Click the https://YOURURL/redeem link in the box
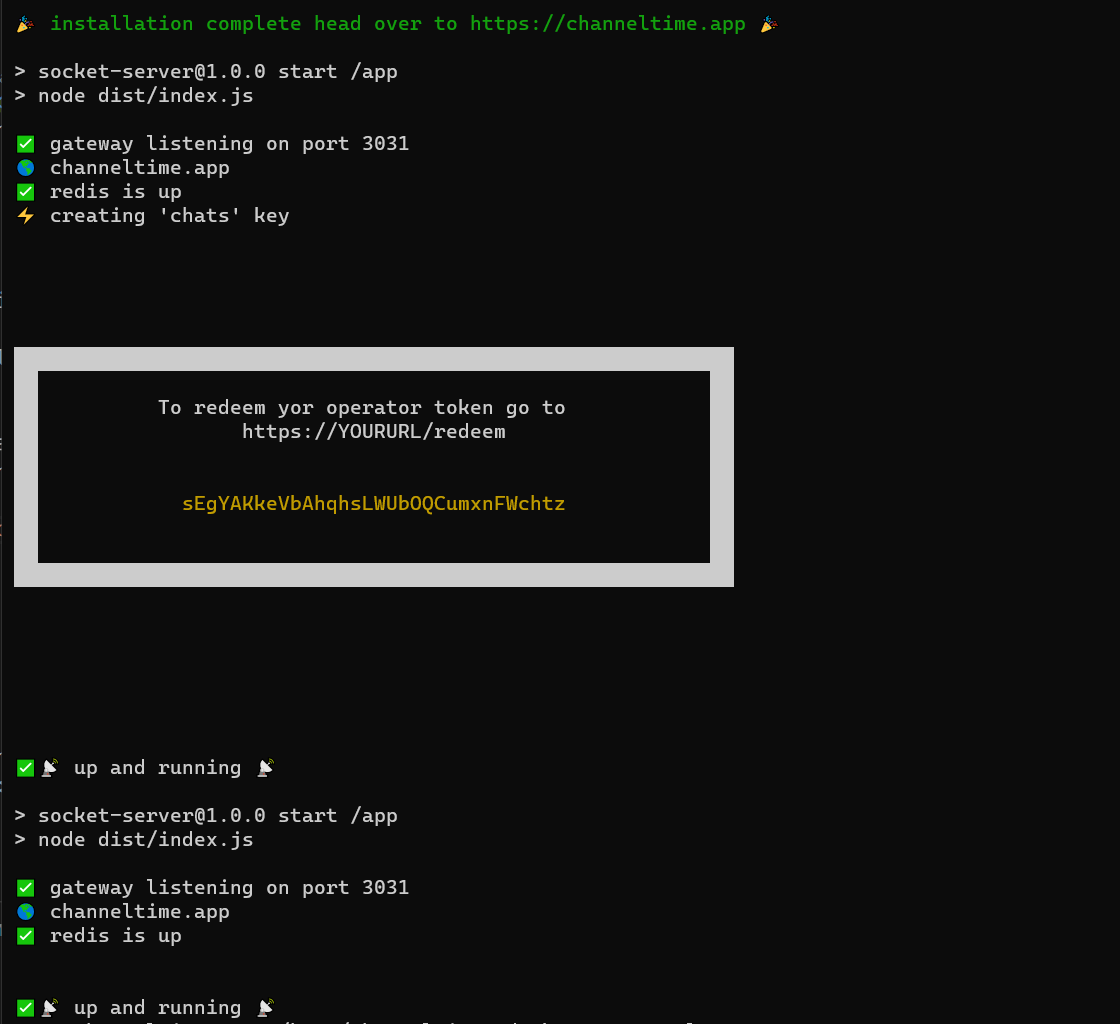Image resolution: width=1120 pixels, height=1024 pixels. click(374, 432)
